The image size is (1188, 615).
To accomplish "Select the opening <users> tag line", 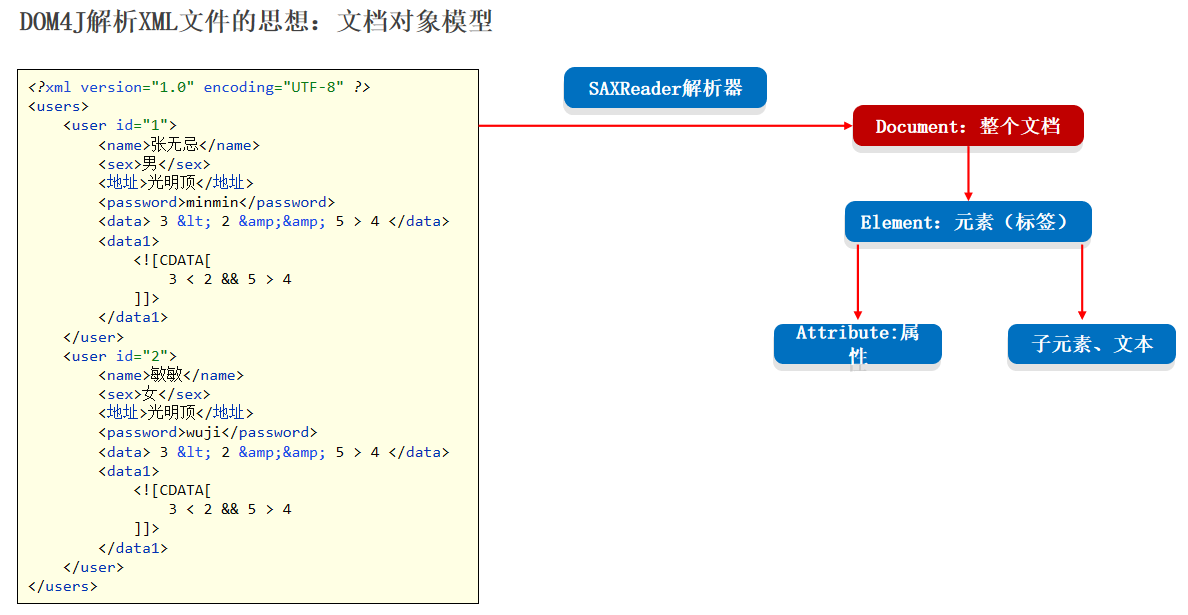I will 58,107.
